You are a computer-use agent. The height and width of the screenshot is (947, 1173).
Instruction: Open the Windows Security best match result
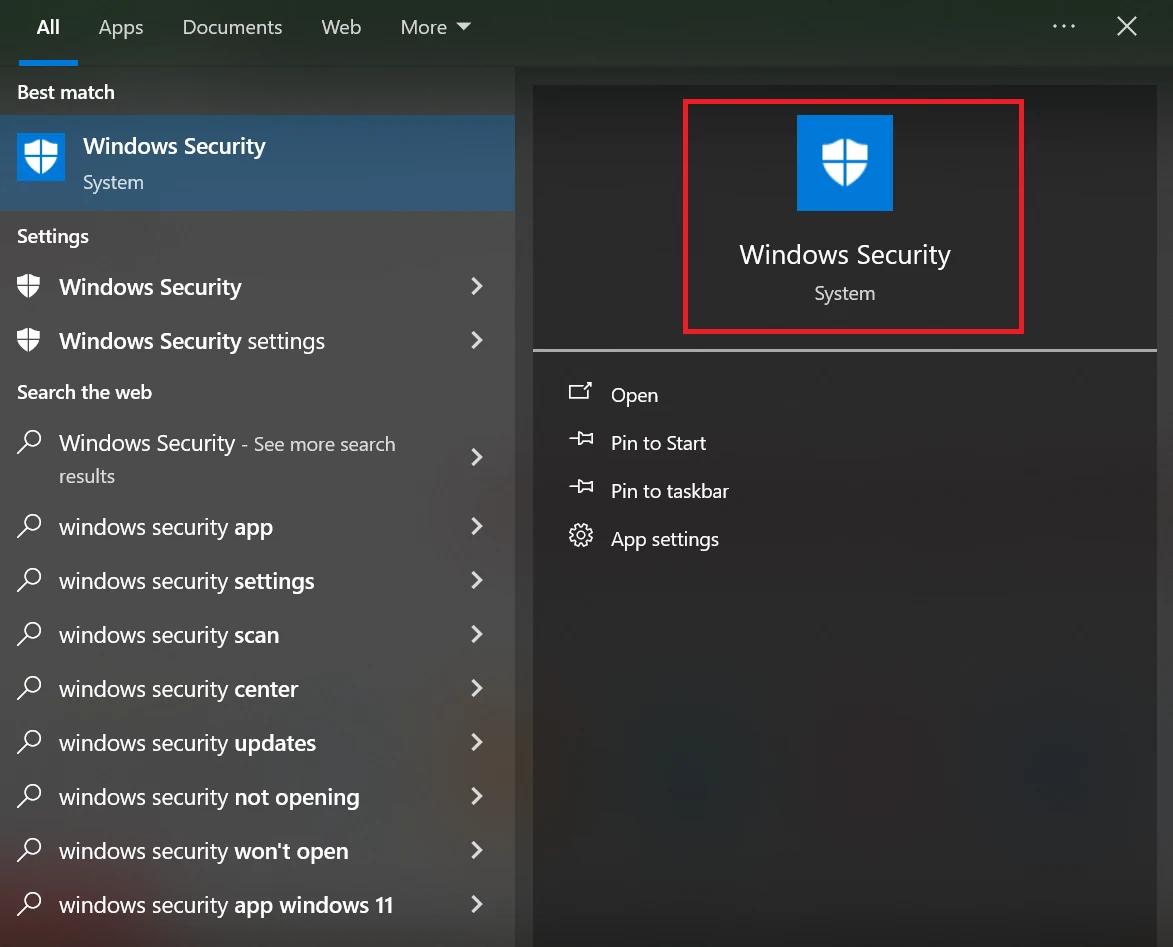click(257, 162)
